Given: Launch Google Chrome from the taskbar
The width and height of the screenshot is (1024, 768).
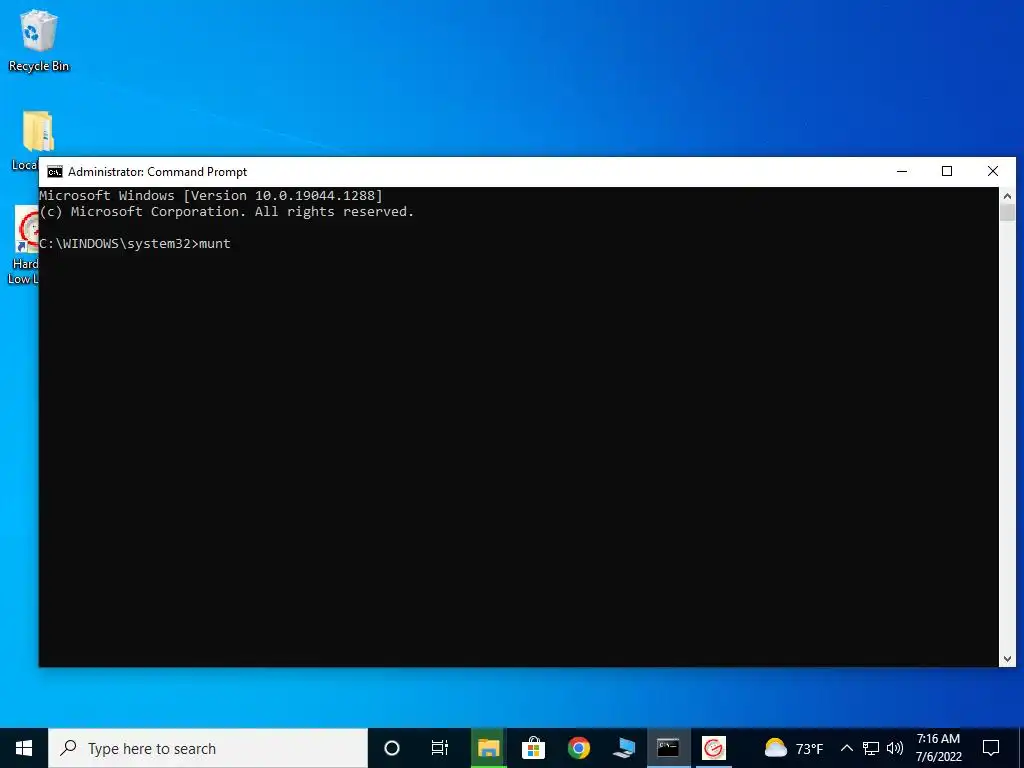Looking at the screenshot, I should click(579, 748).
